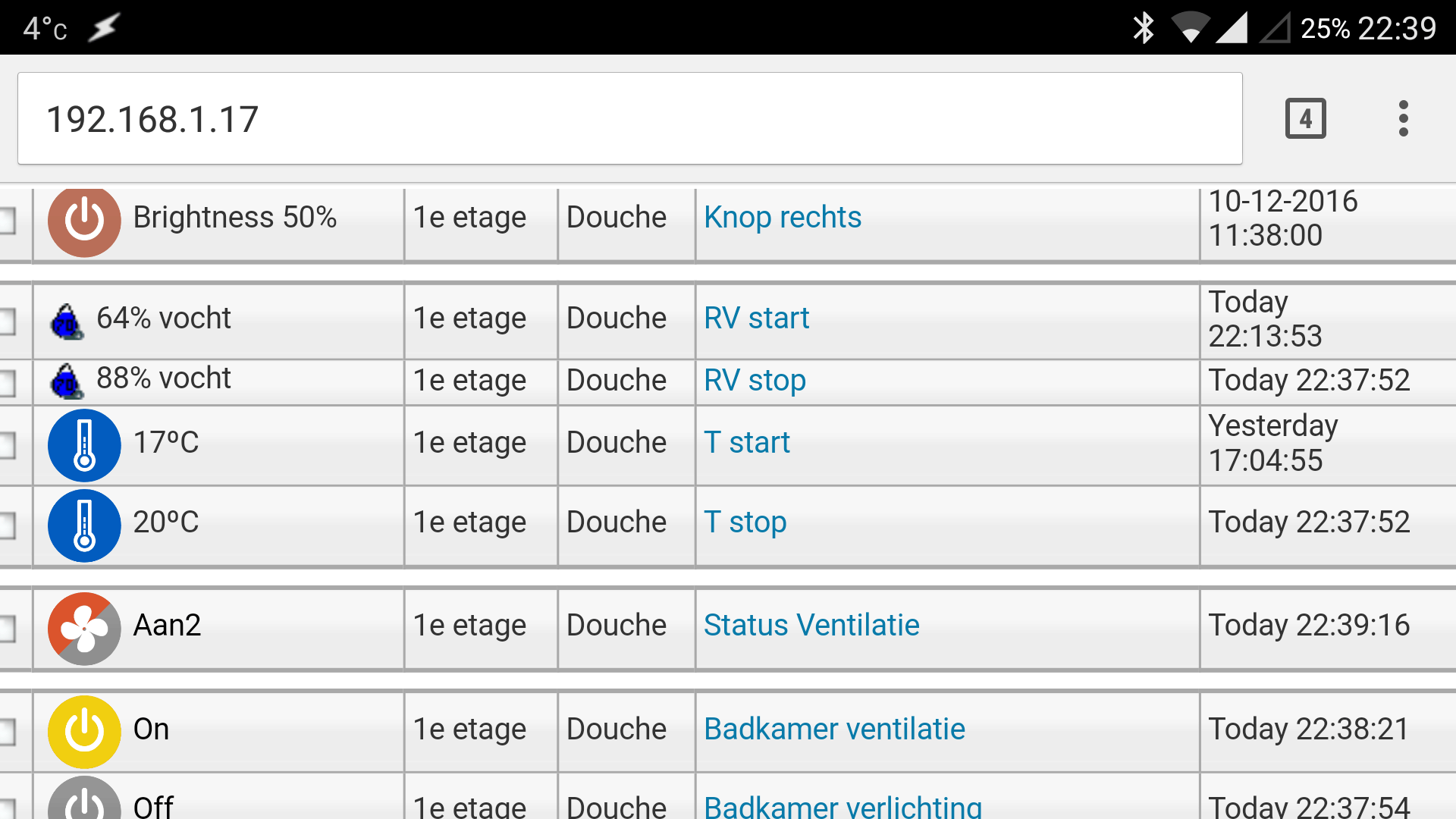Tap the Aan2 ventilation fan icon
This screenshot has width=1456, height=819.
click(84, 628)
